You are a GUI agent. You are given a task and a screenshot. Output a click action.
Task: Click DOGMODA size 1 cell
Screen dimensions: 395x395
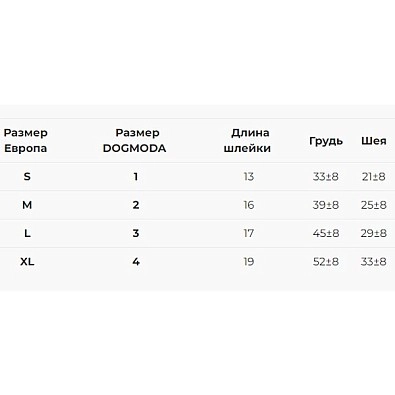coord(136,176)
